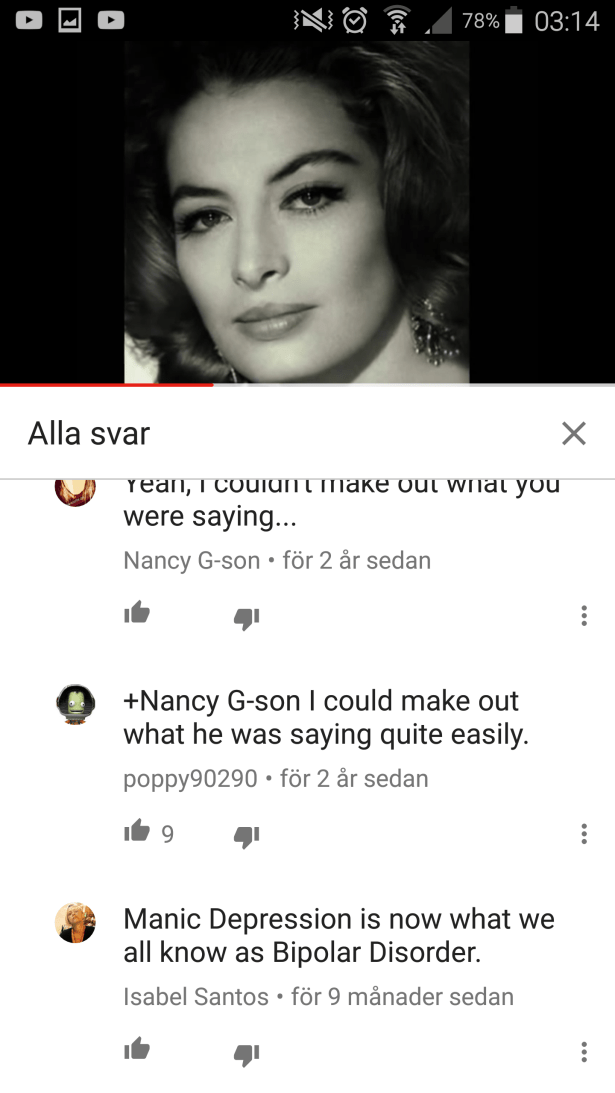Image resolution: width=615 pixels, height=1093 pixels.
Task: Open Nancy G-son's avatar profile
Action: point(75,492)
